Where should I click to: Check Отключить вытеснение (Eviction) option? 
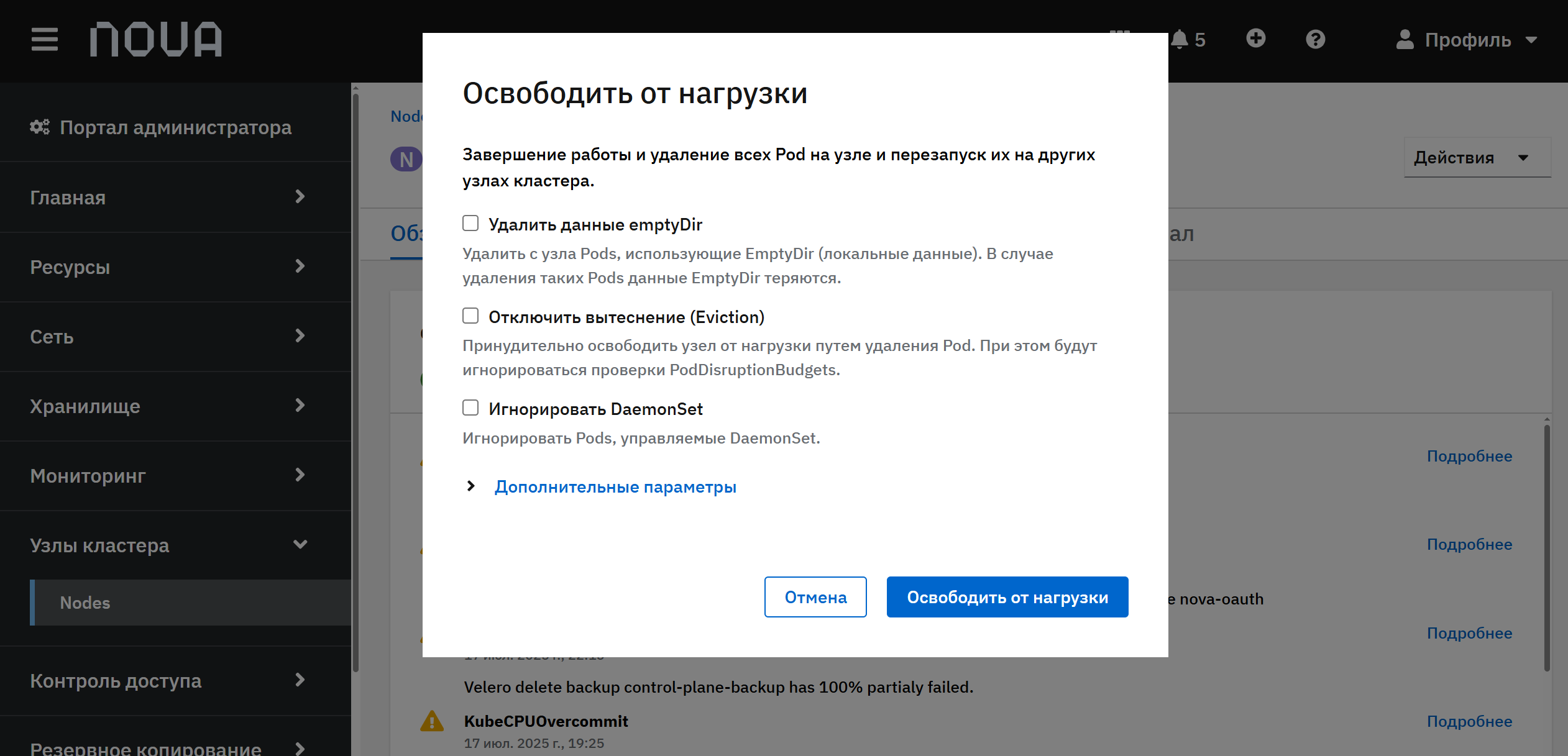tap(470, 316)
